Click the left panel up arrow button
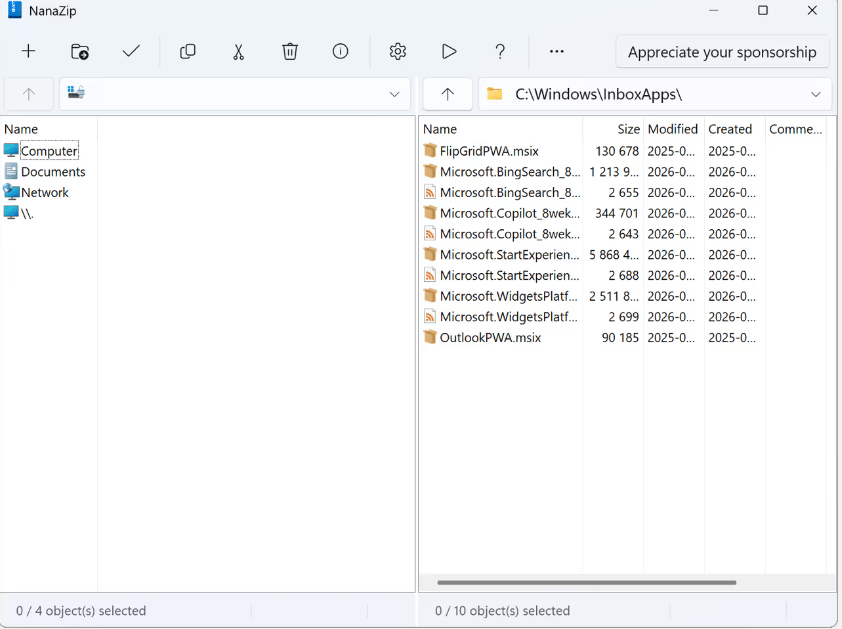 click(28, 95)
